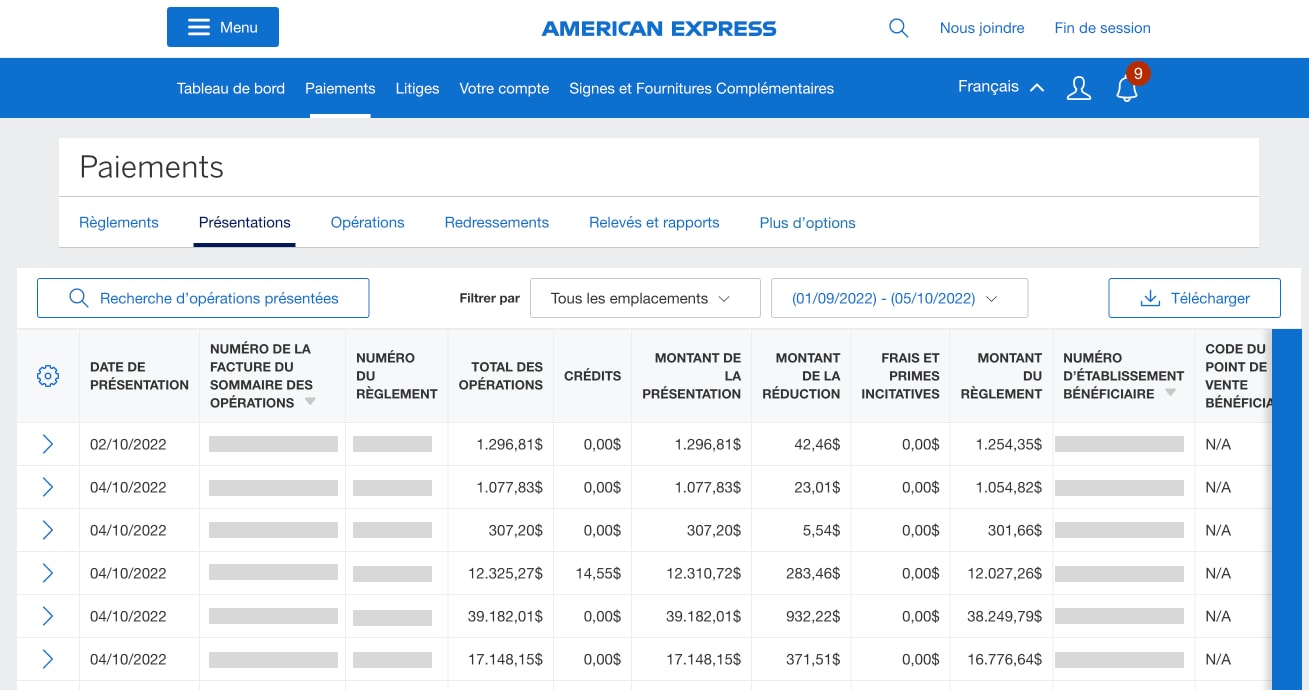The width and height of the screenshot is (1309, 690).
Task: Click the Recherche d'opérations présentées search box
Action: [203, 298]
